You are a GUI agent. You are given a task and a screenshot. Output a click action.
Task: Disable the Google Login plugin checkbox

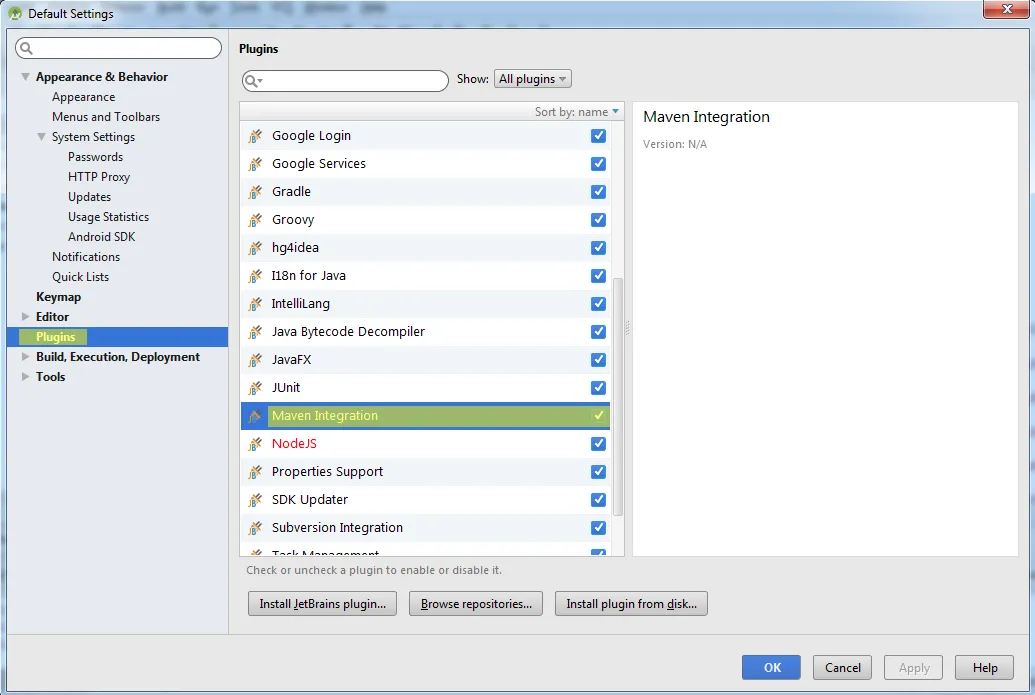point(598,135)
